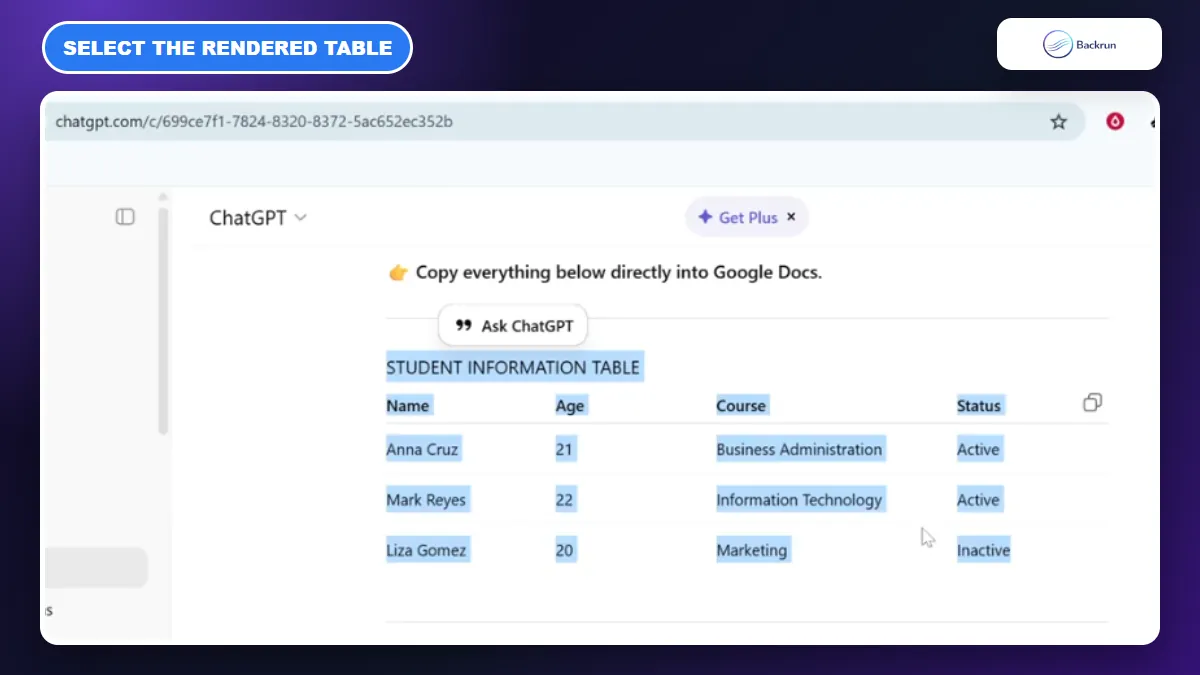Screen dimensions: 1200x675
Task: Toggle the ChatGPT sidebar panel icon
Action: (125, 217)
